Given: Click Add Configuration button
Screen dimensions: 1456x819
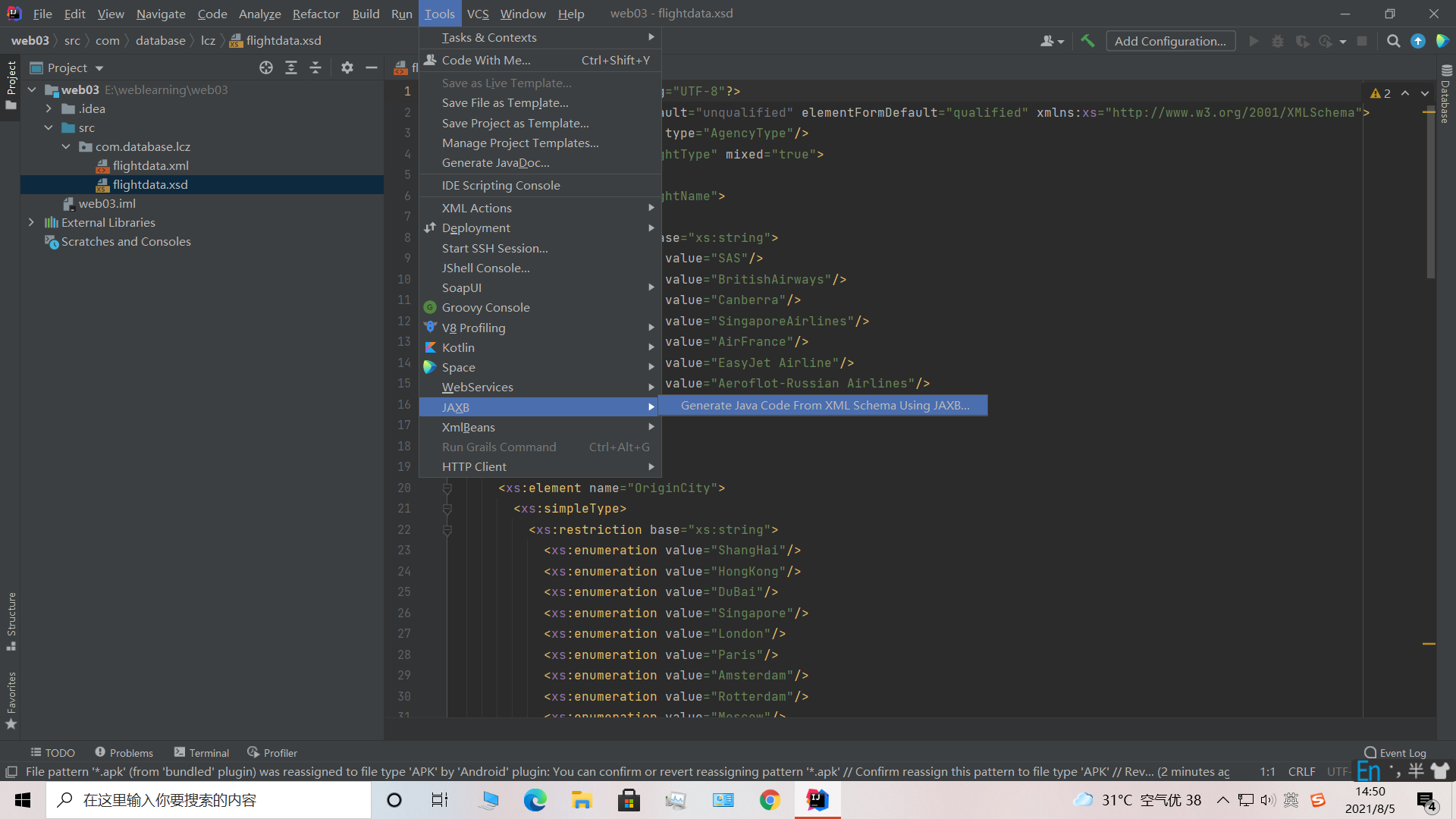Looking at the screenshot, I should tap(1170, 41).
